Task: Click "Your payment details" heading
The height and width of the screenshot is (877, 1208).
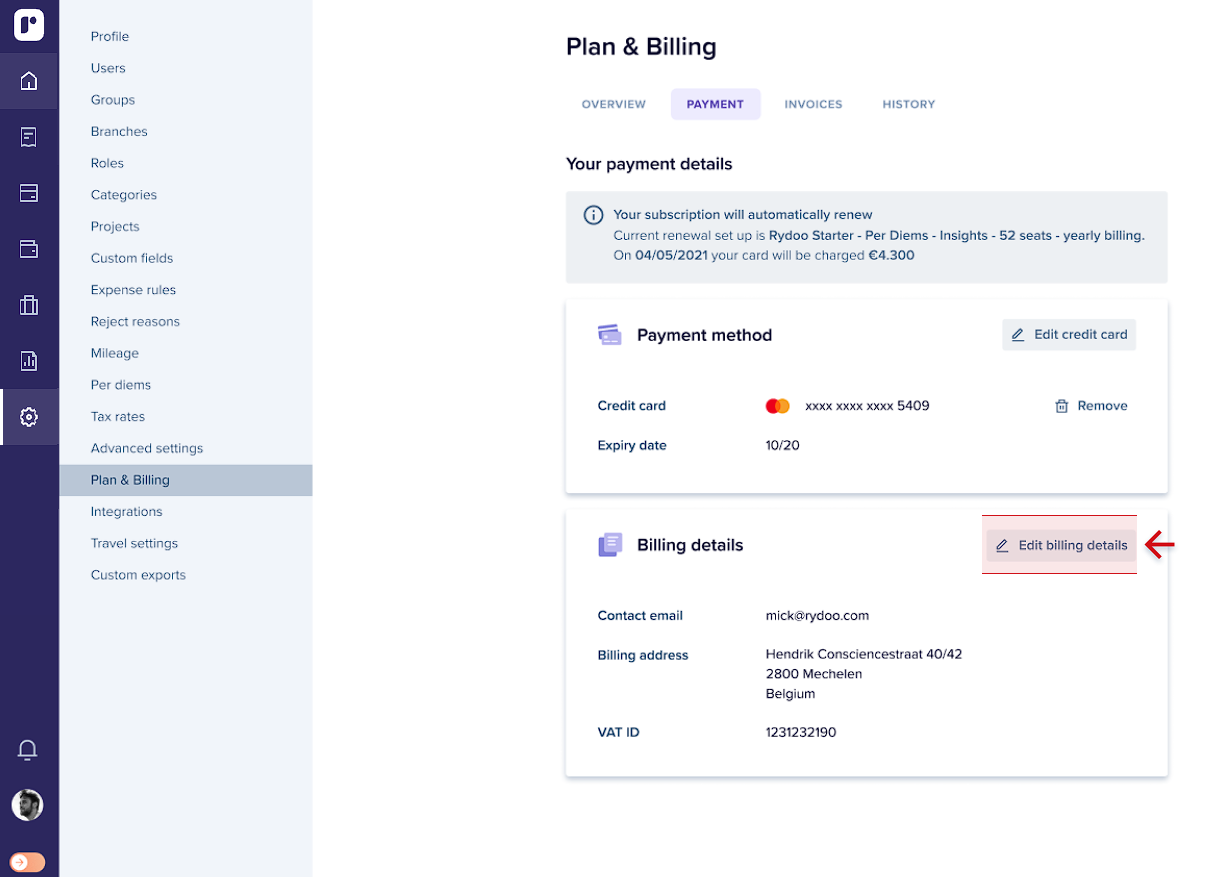Action: (x=649, y=164)
